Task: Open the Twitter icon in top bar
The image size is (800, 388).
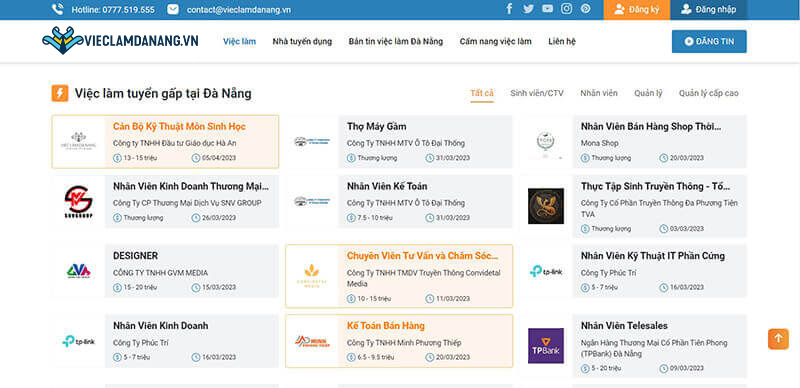Action: coord(528,9)
